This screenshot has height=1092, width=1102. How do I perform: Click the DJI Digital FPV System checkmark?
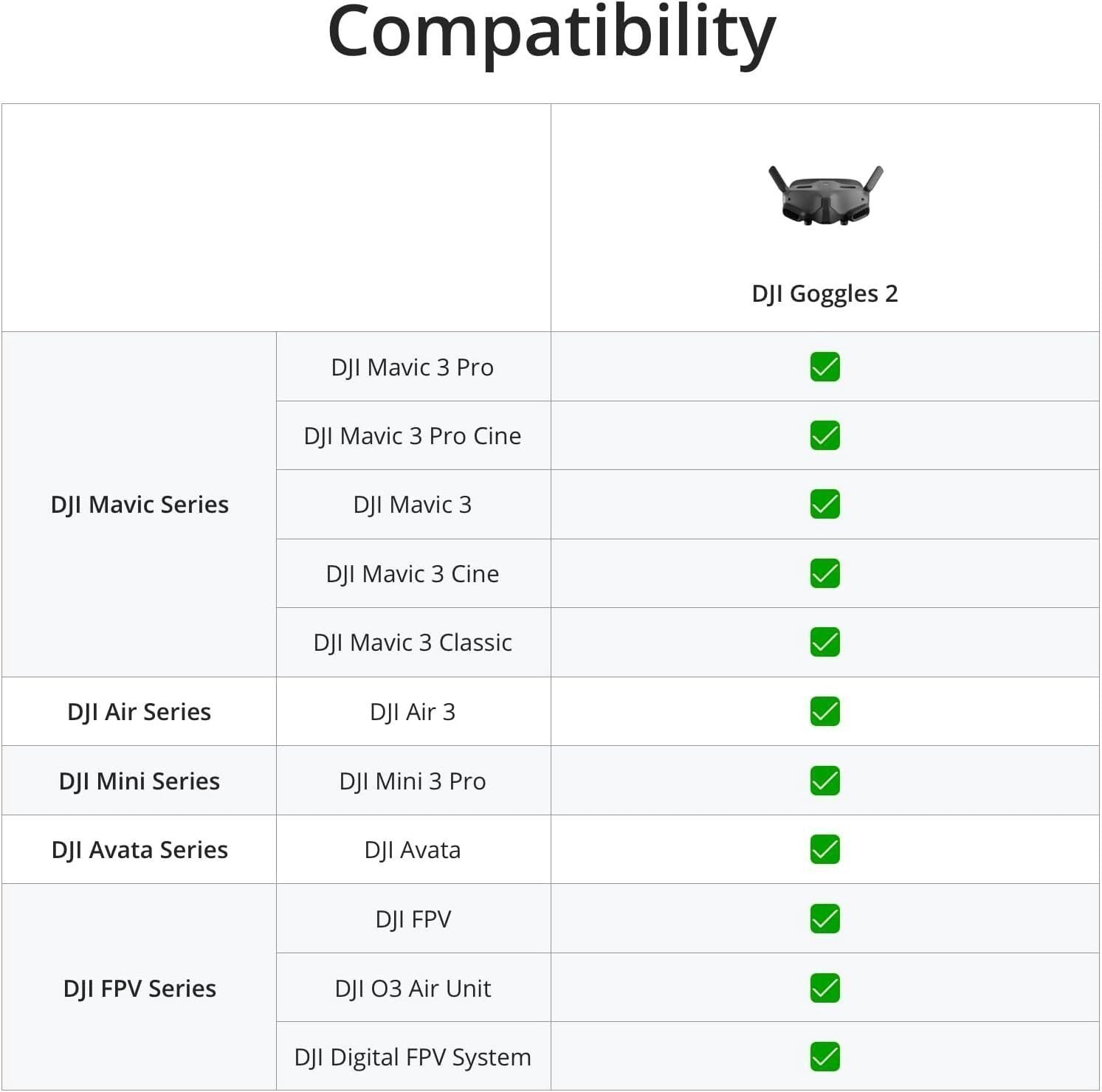(x=825, y=1057)
